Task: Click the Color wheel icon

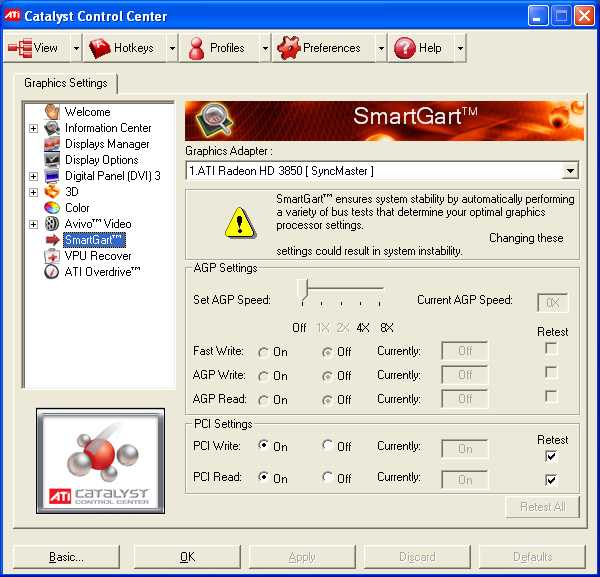Action: click(x=52, y=208)
